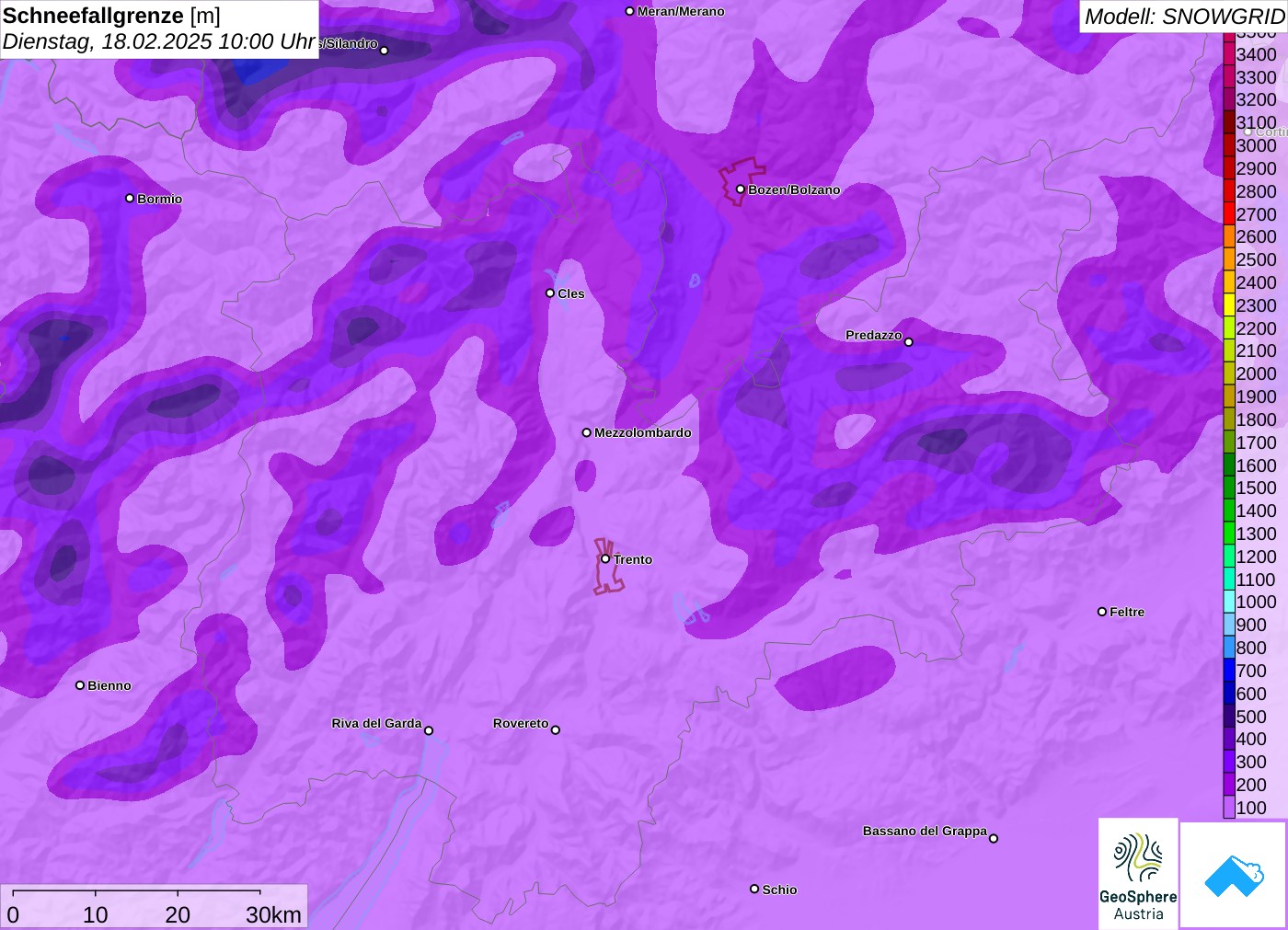Select the 2300 m yellow legend swatch
The height and width of the screenshot is (930, 1288).
point(1229,305)
